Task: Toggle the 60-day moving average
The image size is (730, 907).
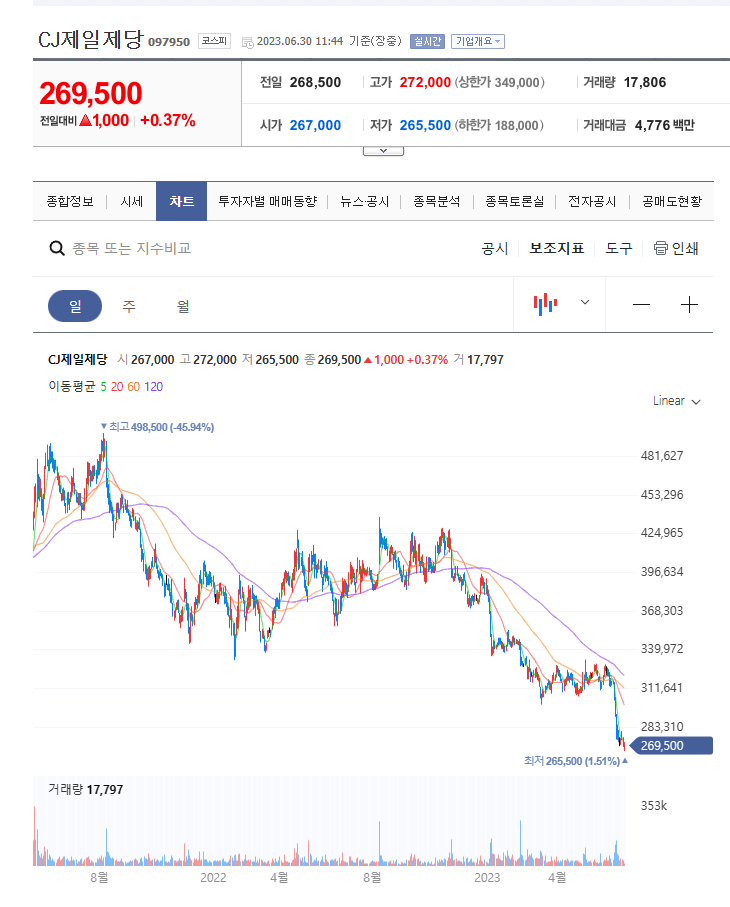Action: point(134,386)
